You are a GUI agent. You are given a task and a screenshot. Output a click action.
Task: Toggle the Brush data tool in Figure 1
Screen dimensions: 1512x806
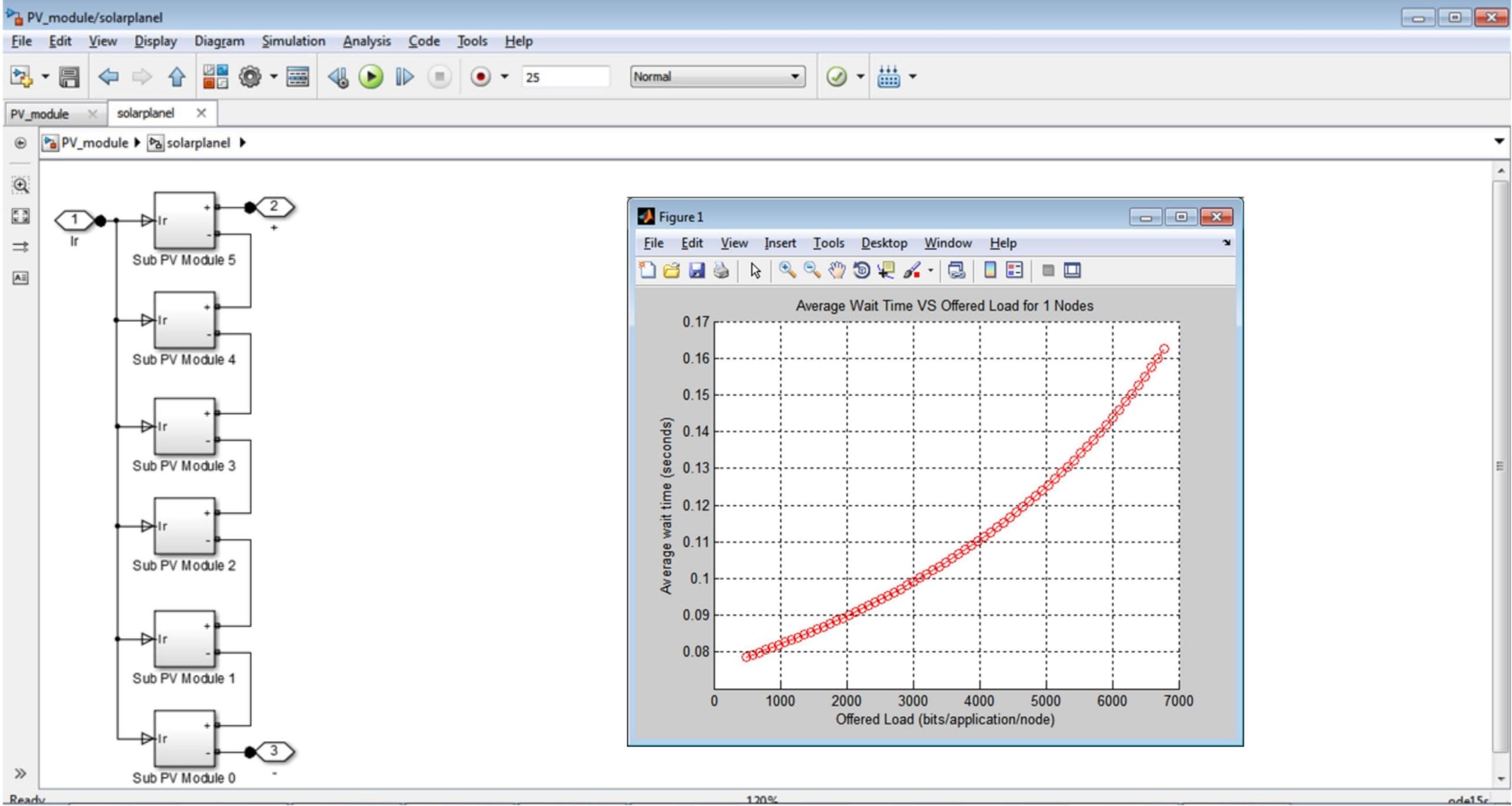(x=912, y=271)
